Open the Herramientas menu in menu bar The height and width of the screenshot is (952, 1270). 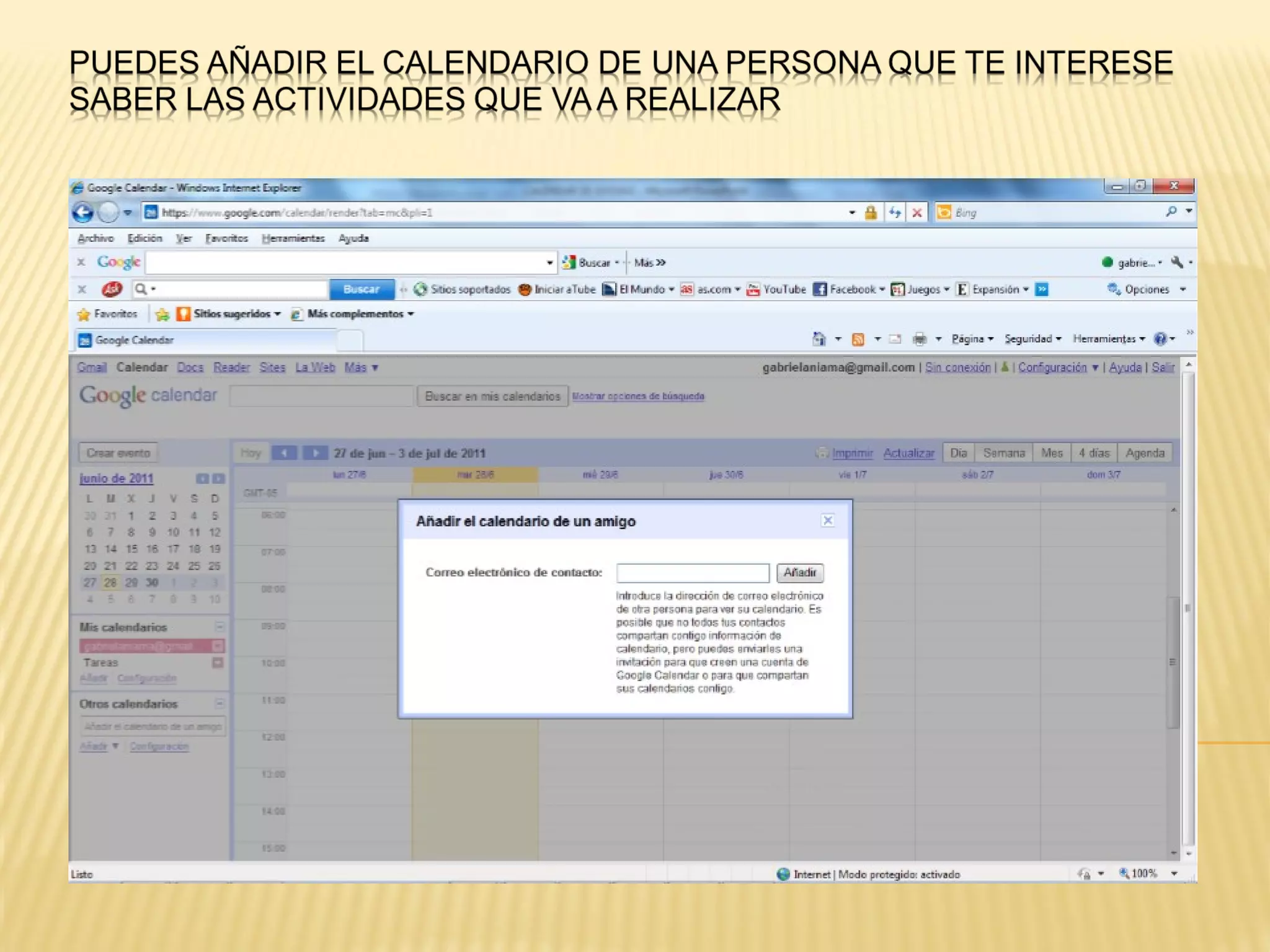[293, 239]
